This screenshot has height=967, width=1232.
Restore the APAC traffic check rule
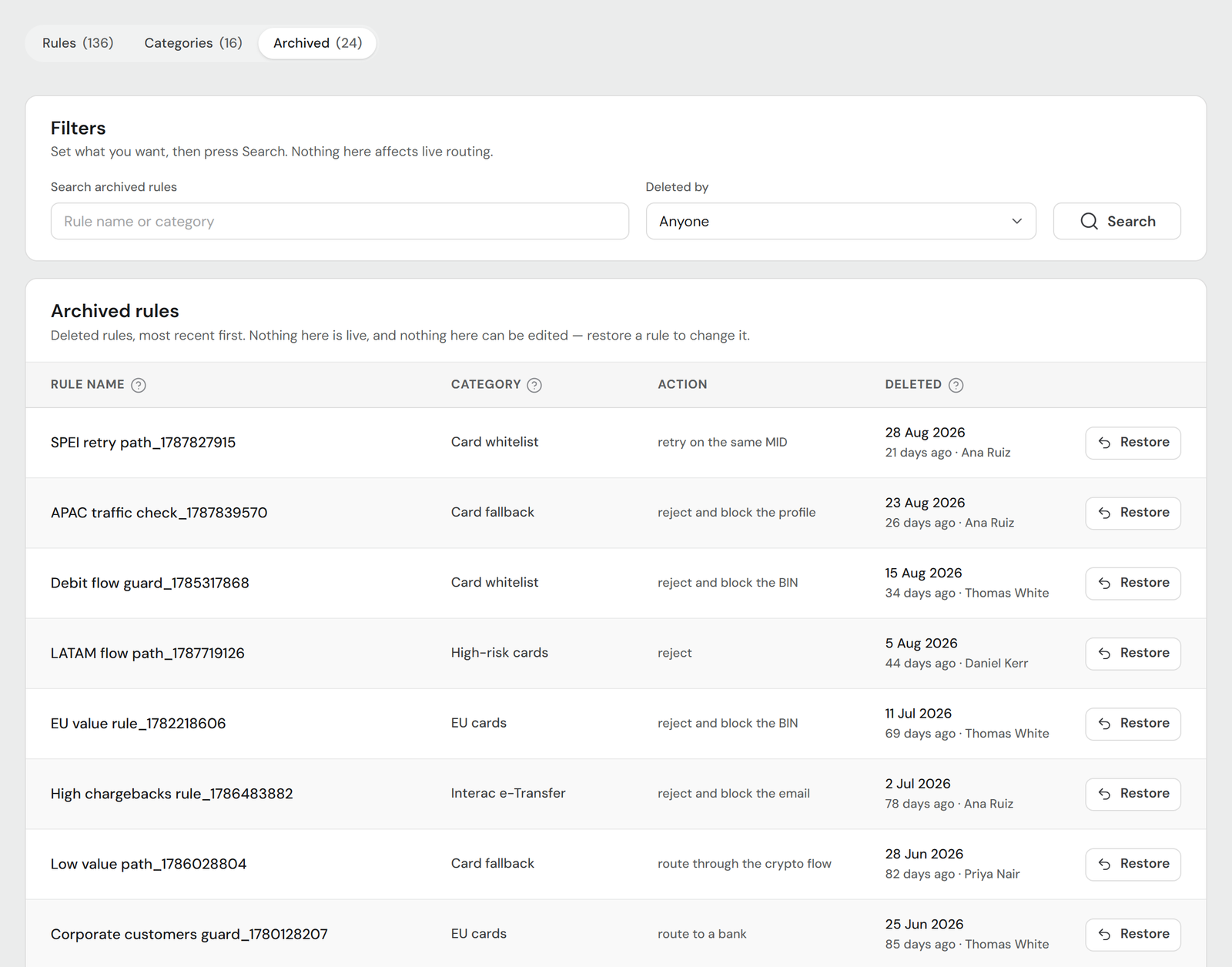[x=1133, y=513]
